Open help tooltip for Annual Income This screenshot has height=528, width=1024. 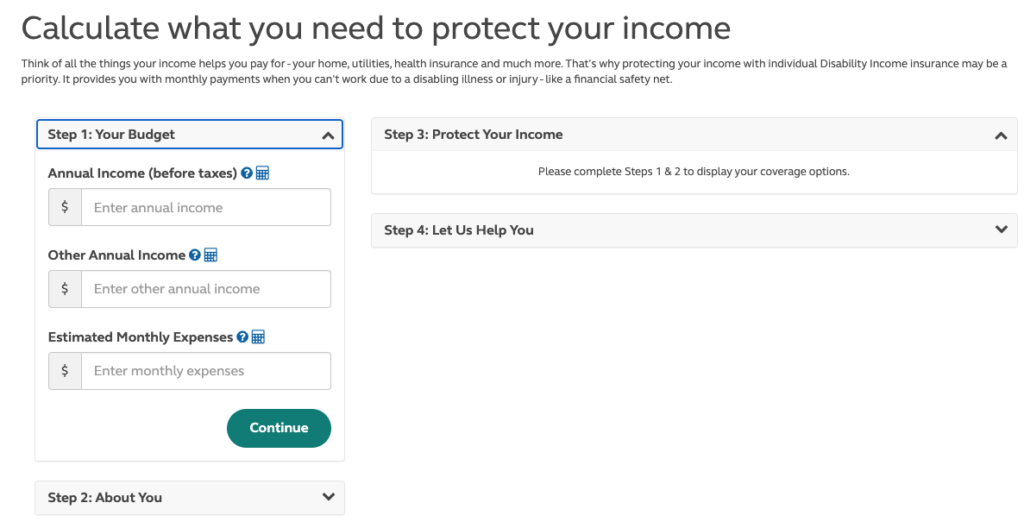(x=247, y=173)
